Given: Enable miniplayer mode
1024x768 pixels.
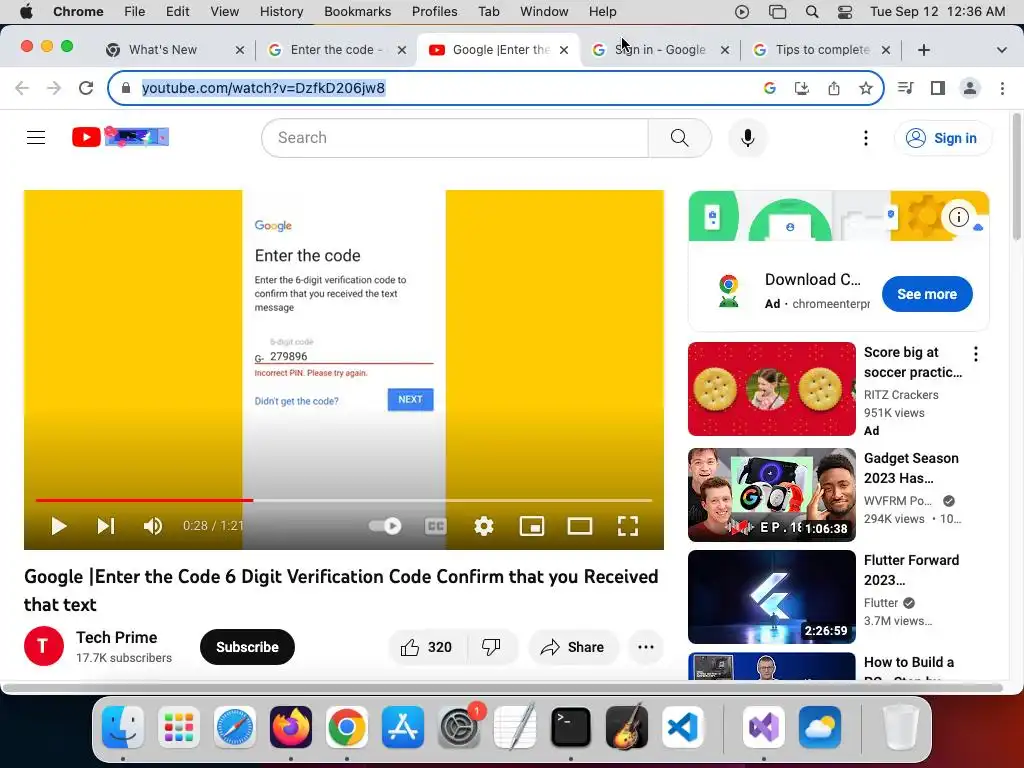Looking at the screenshot, I should [532, 526].
